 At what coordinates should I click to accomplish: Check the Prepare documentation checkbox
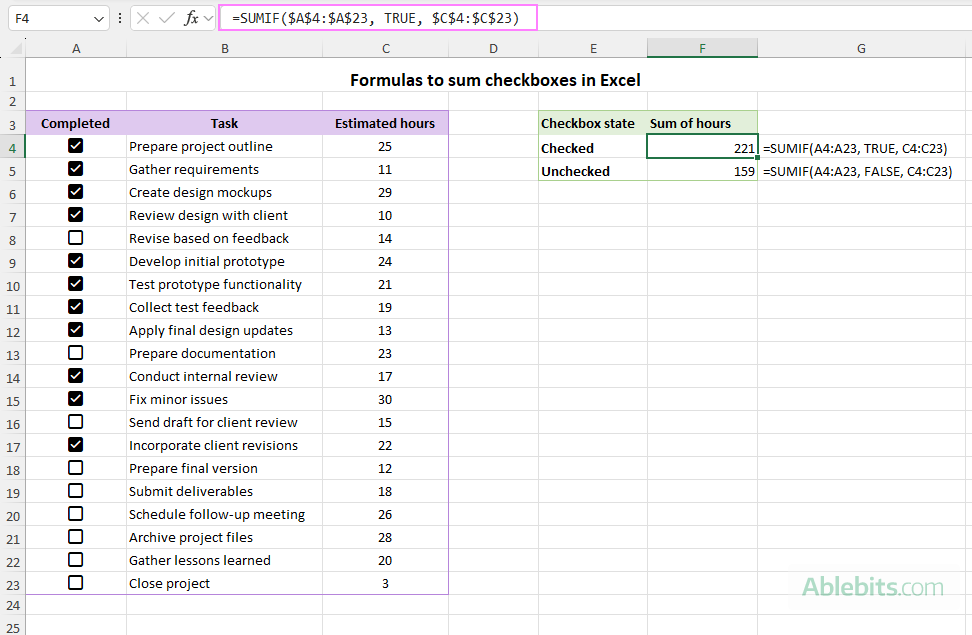click(75, 352)
